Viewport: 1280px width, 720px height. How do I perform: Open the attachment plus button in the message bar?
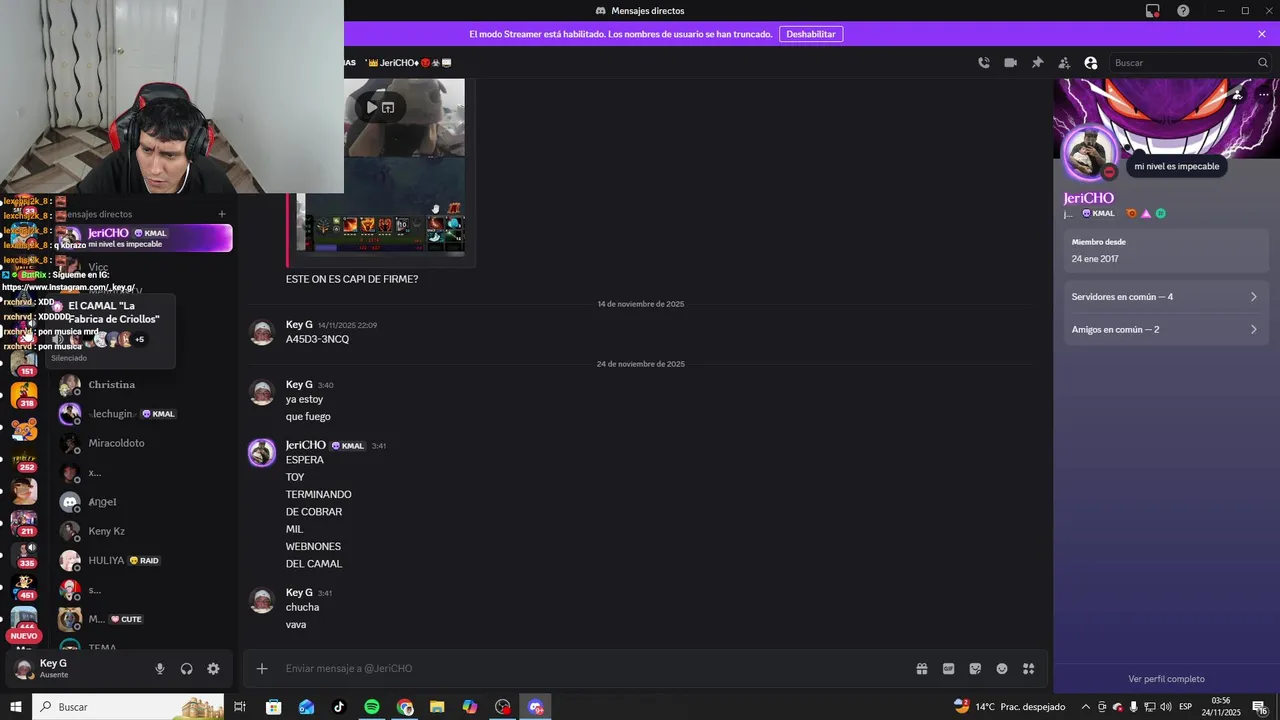(x=262, y=669)
